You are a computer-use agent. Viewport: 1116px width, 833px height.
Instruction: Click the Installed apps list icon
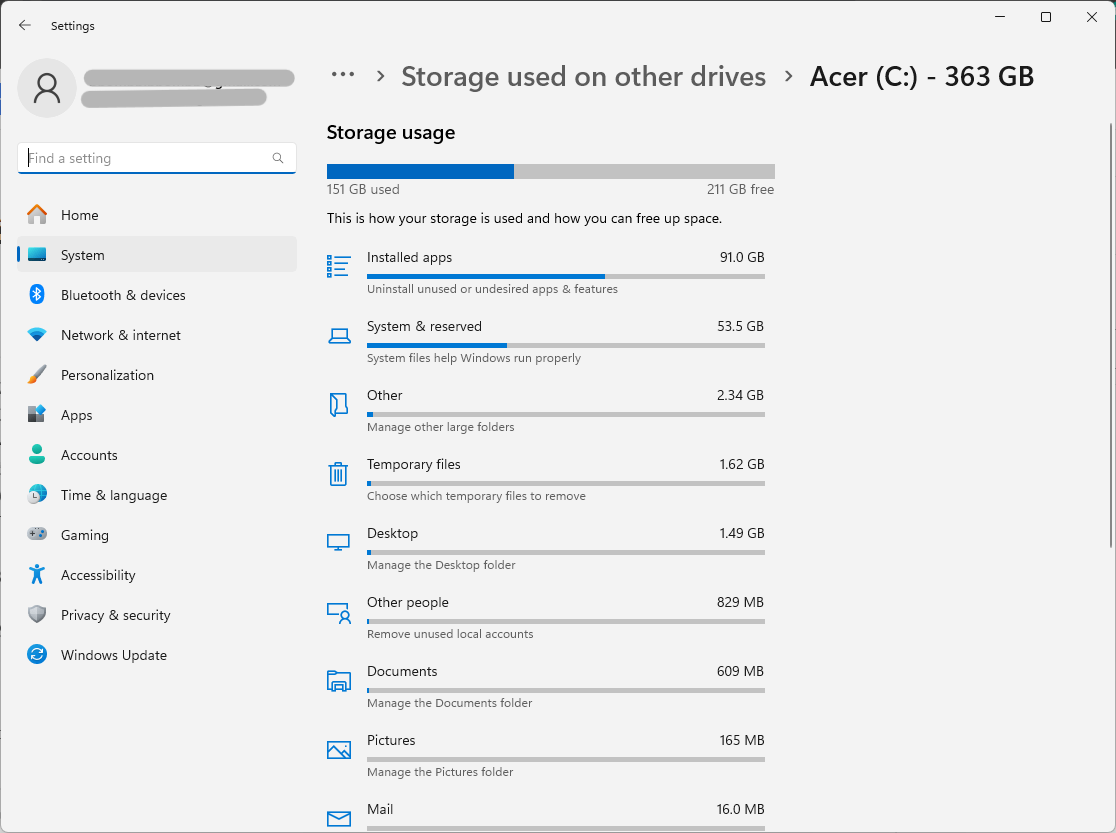[x=339, y=266]
